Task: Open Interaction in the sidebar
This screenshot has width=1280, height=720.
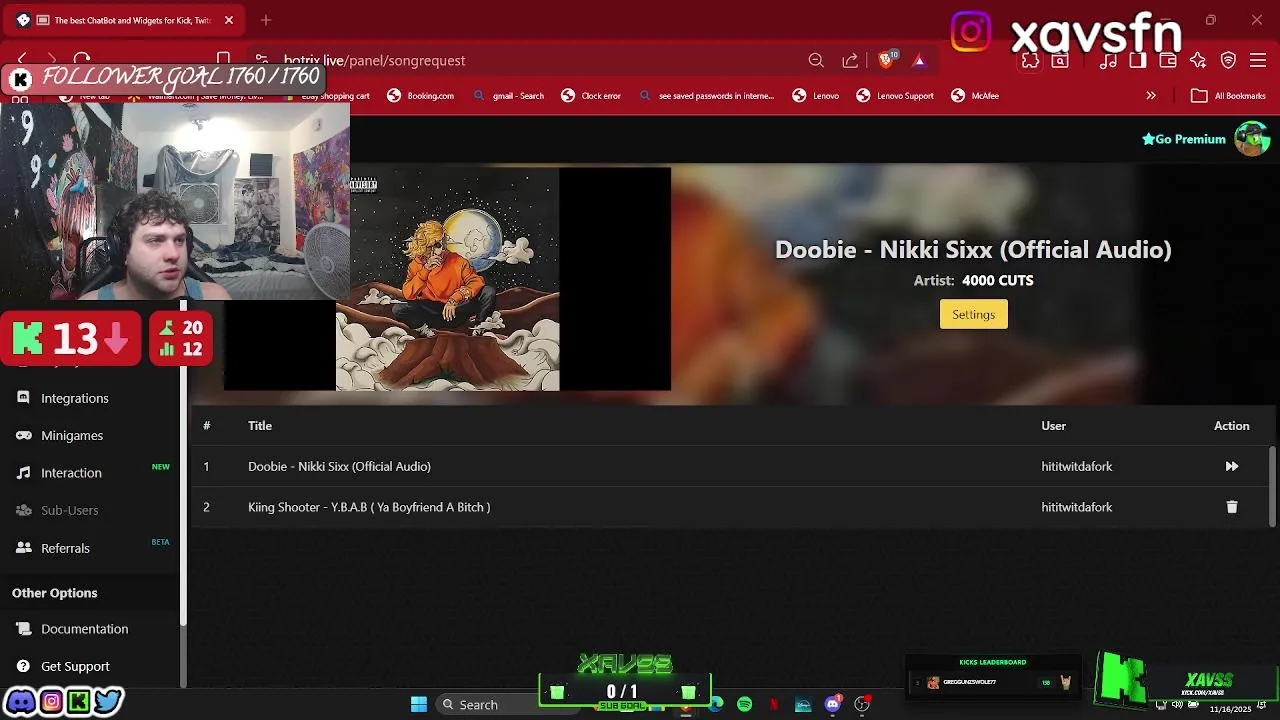Action: pyautogui.click(x=71, y=473)
